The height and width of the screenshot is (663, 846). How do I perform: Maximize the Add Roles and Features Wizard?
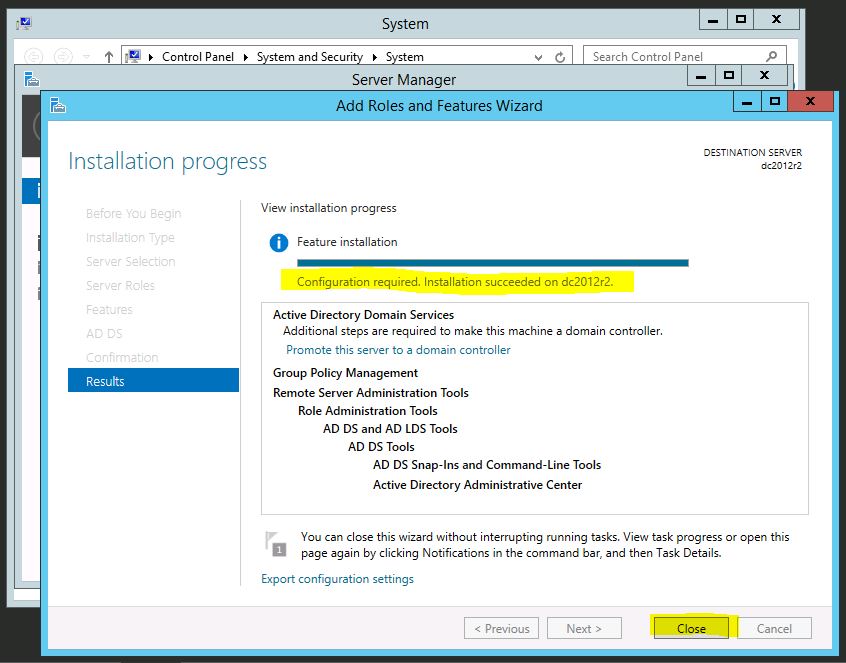click(x=775, y=101)
